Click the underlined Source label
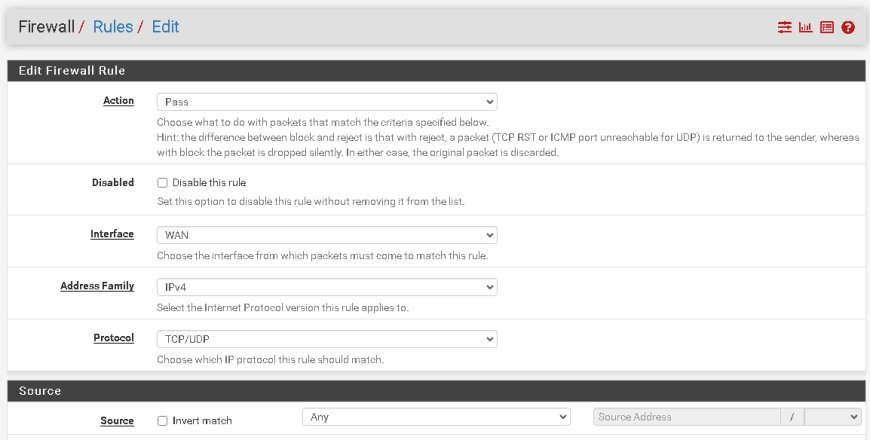Viewport: 870px width, 440px height. (x=117, y=421)
